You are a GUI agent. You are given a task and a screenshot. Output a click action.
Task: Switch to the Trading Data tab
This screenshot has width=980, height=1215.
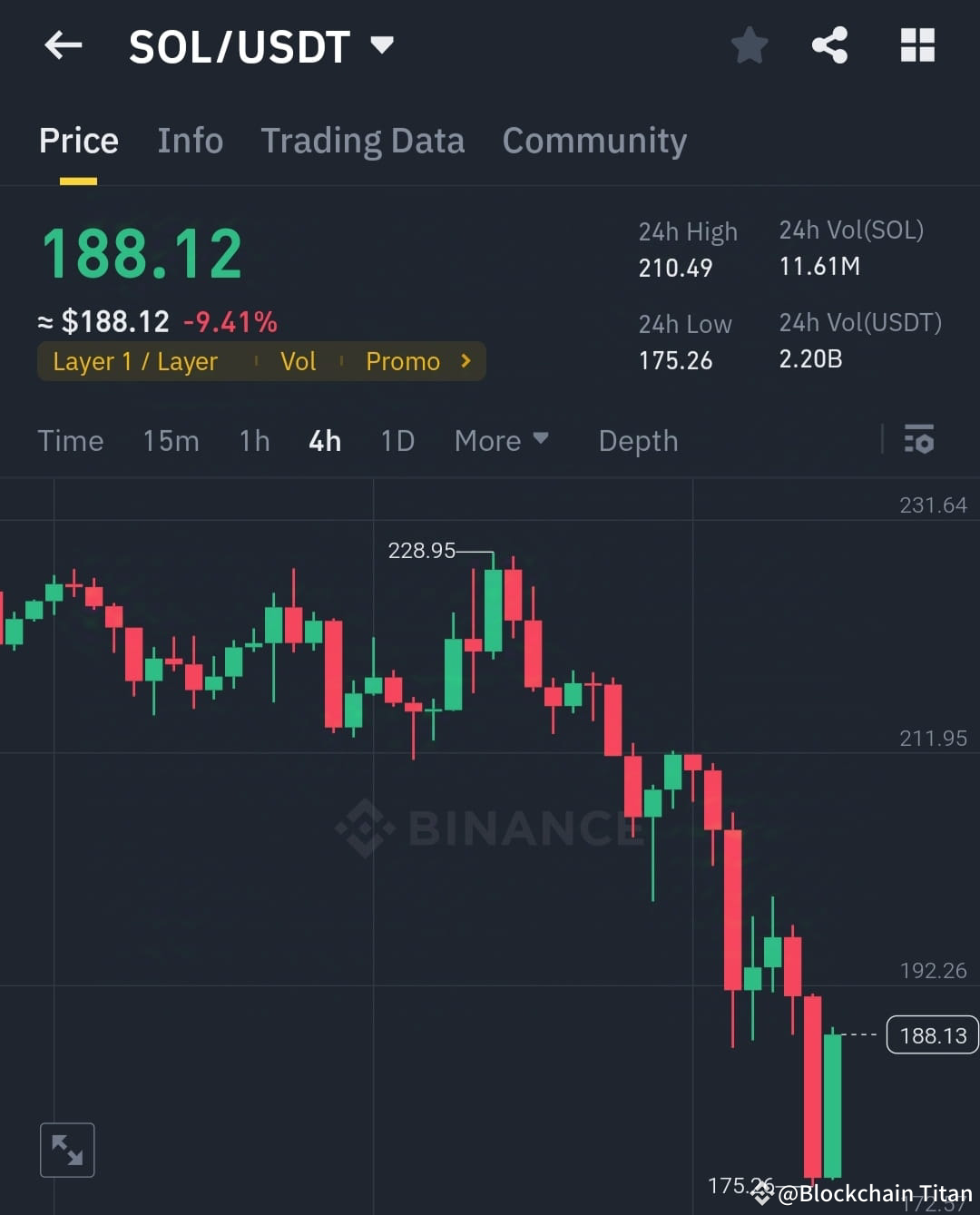click(x=363, y=141)
